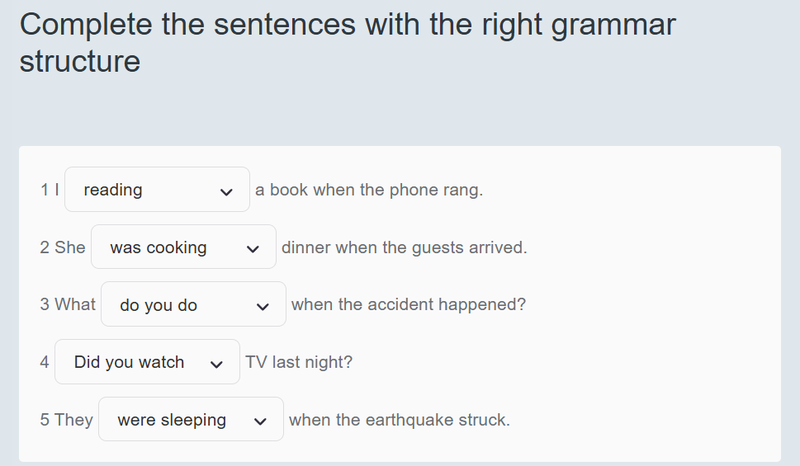800x466 pixels.
Task: Click the "Complete the sentences" heading
Action: (347, 43)
